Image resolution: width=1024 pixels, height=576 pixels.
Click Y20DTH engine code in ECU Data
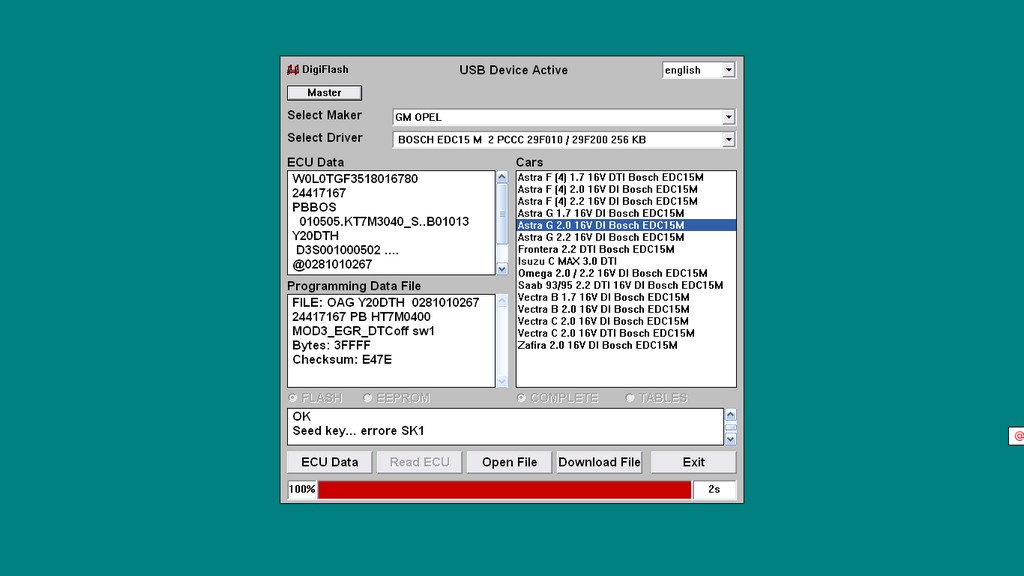(x=315, y=236)
